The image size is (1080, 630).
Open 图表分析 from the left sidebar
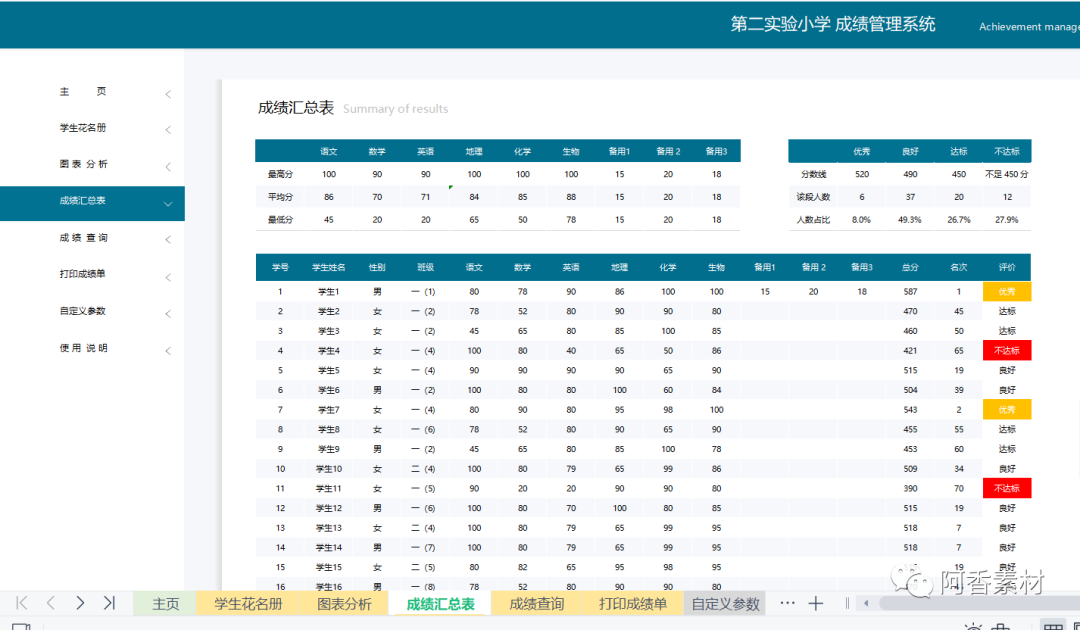click(x=83, y=164)
